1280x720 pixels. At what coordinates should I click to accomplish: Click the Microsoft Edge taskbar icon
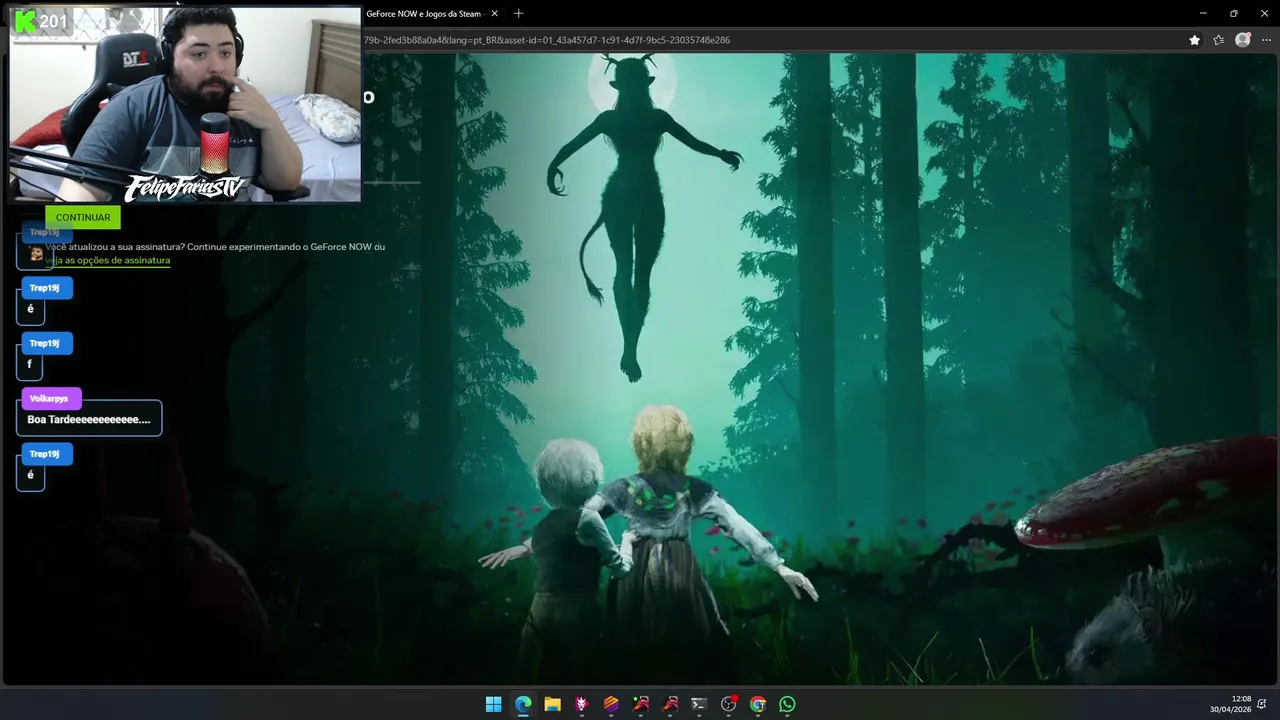point(523,704)
